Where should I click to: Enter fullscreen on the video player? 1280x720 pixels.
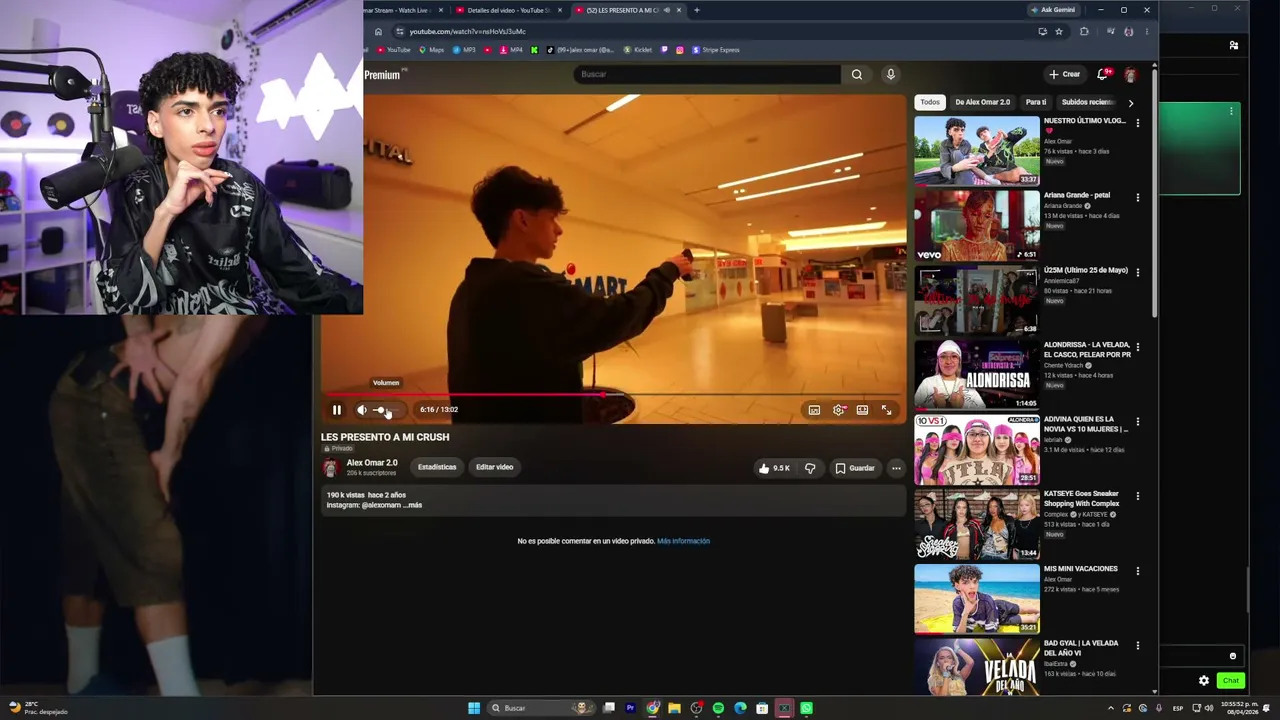click(886, 410)
